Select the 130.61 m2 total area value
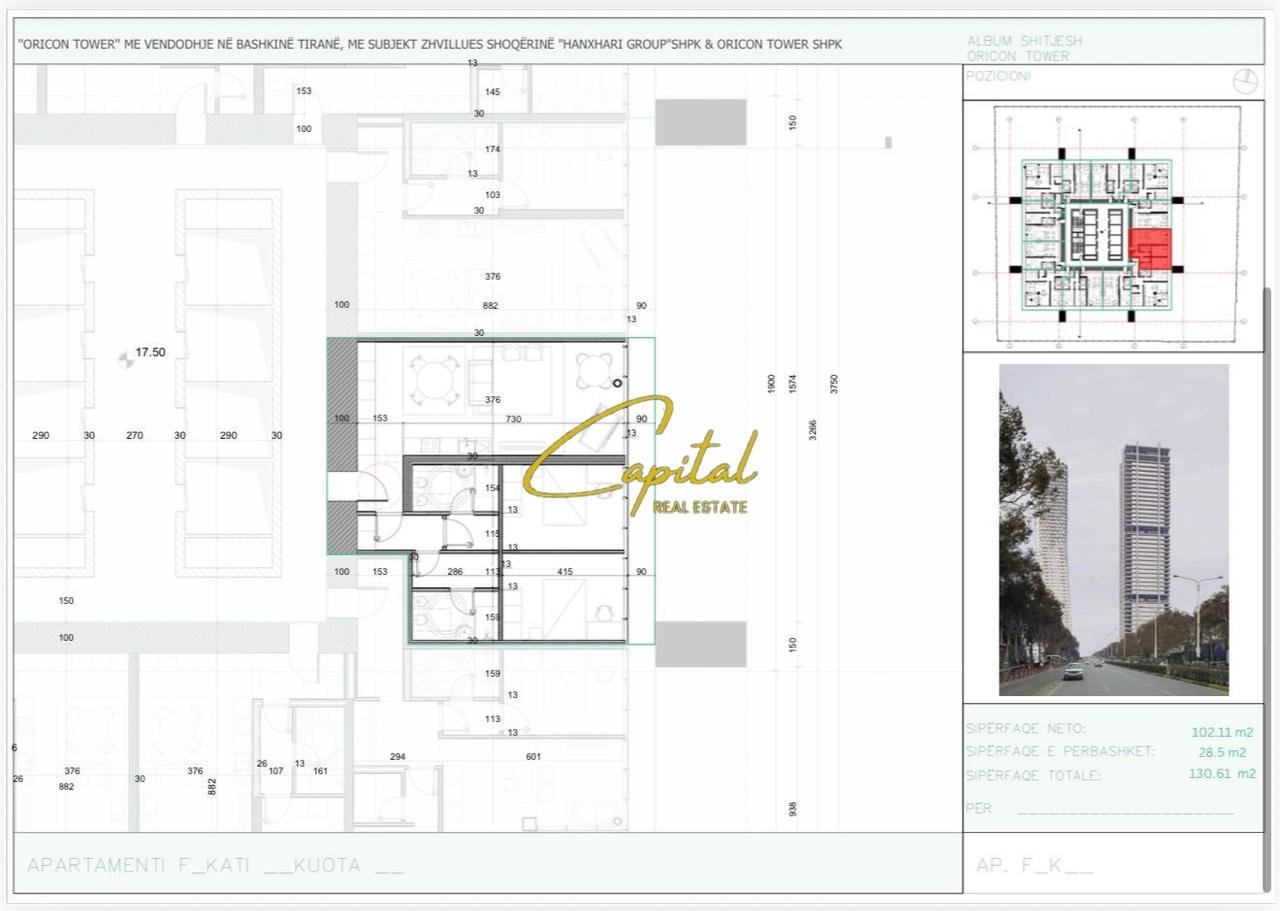Screen dimensions: 1280x911 (x=1224, y=774)
